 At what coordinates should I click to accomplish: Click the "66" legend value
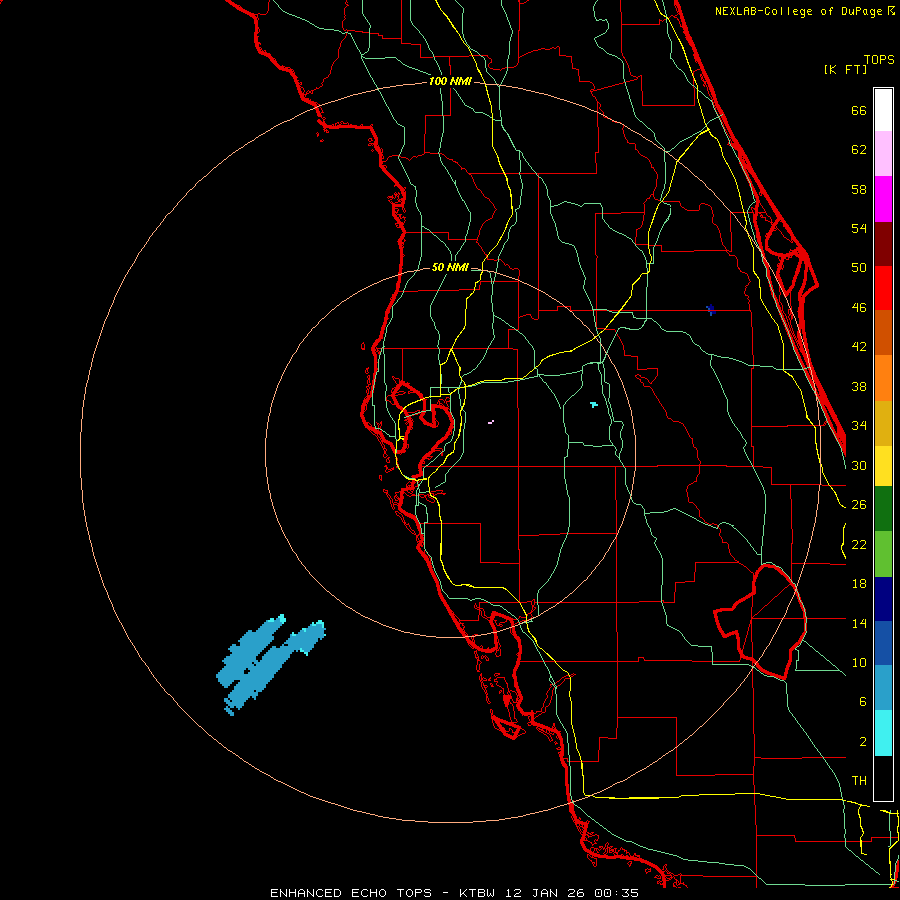859,111
